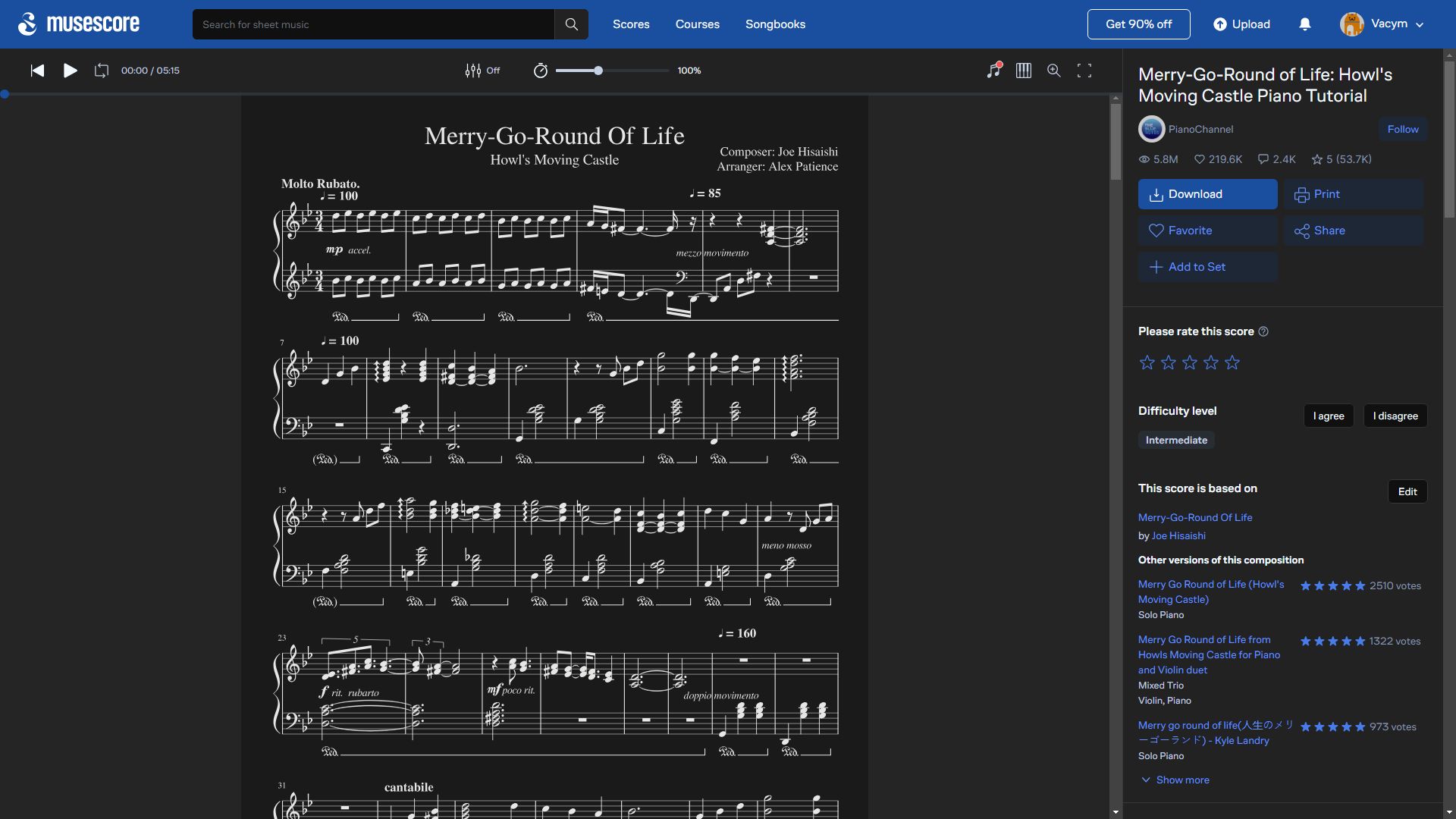Click I disagree on difficulty
The height and width of the screenshot is (819, 1456).
point(1395,416)
